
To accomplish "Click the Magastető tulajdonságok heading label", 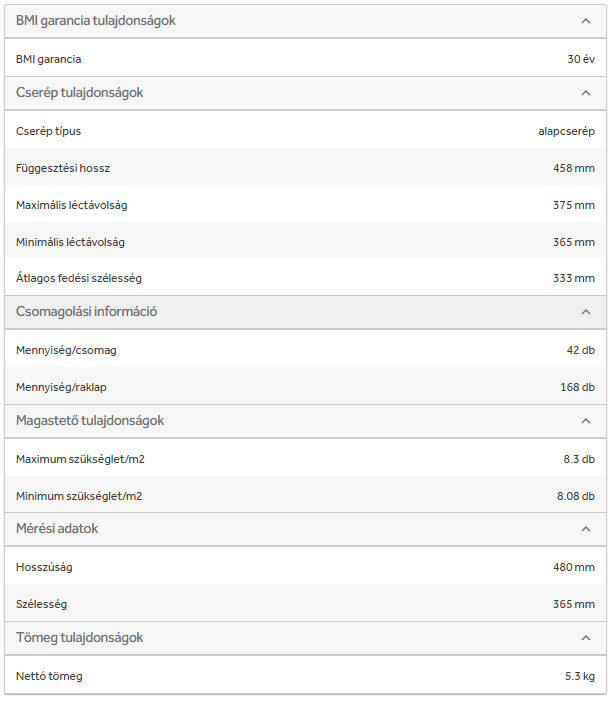I will [90, 421].
